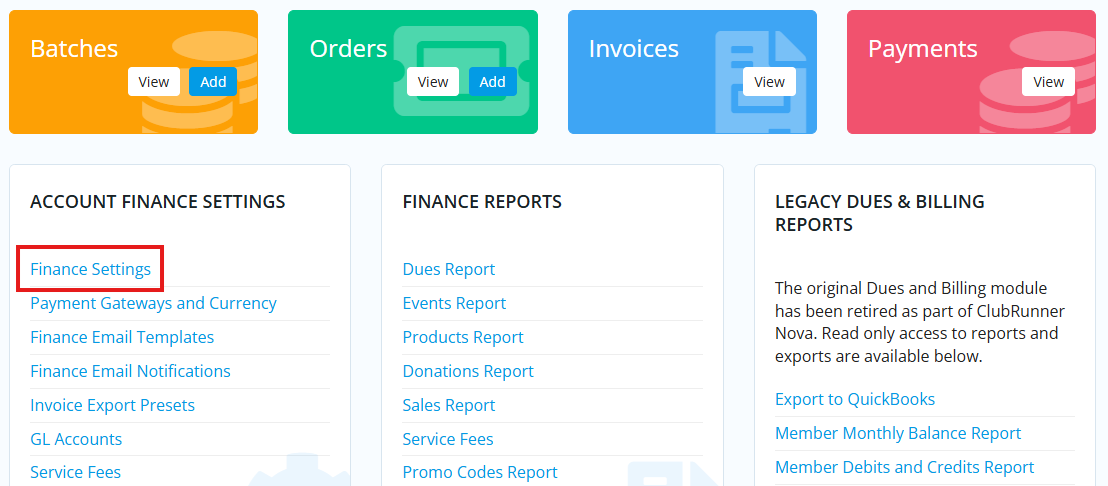View payments in the Payments card
1108x486 pixels.
pos(1048,82)
